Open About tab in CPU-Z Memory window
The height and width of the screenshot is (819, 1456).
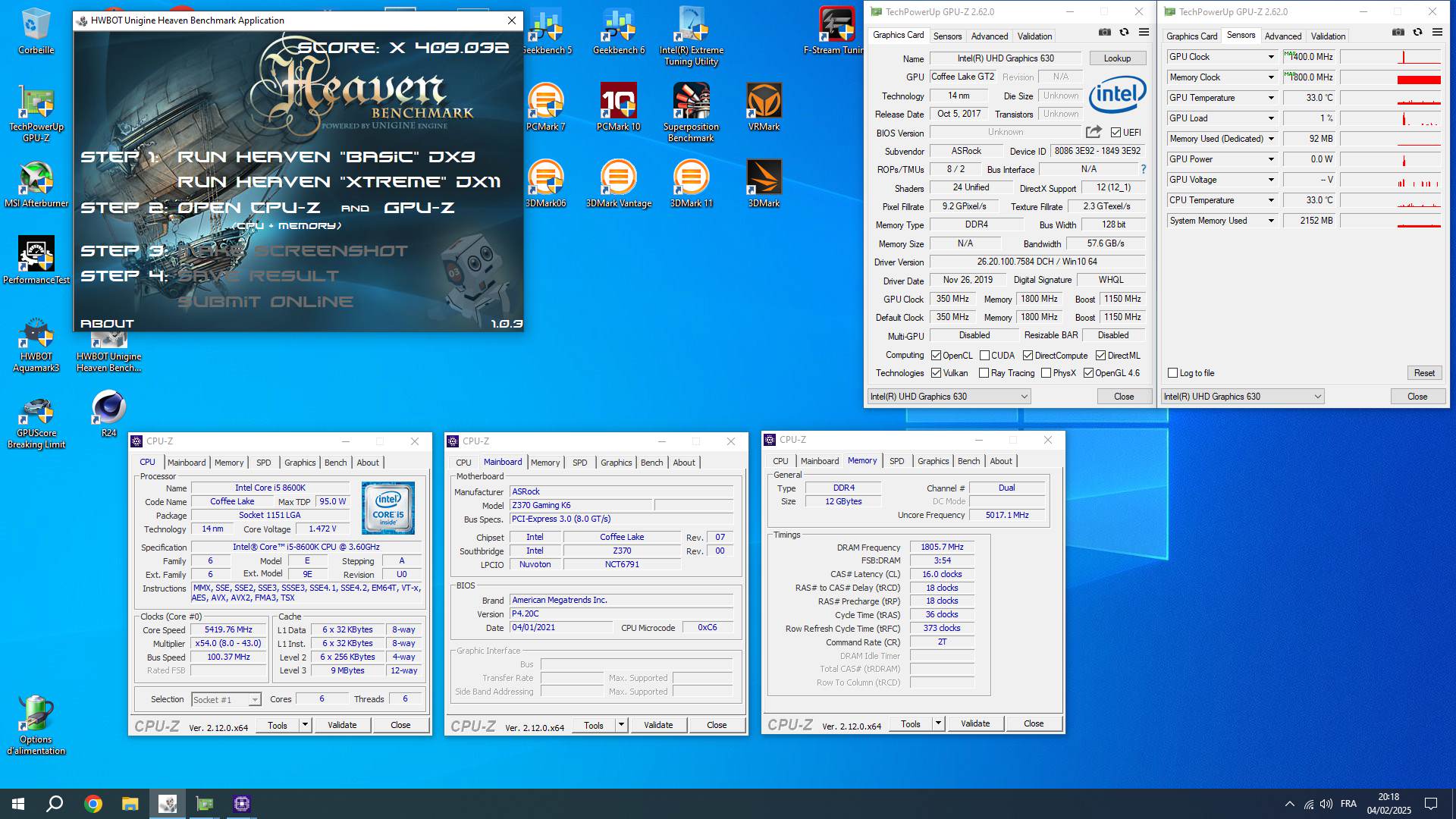click(1000, 461)
